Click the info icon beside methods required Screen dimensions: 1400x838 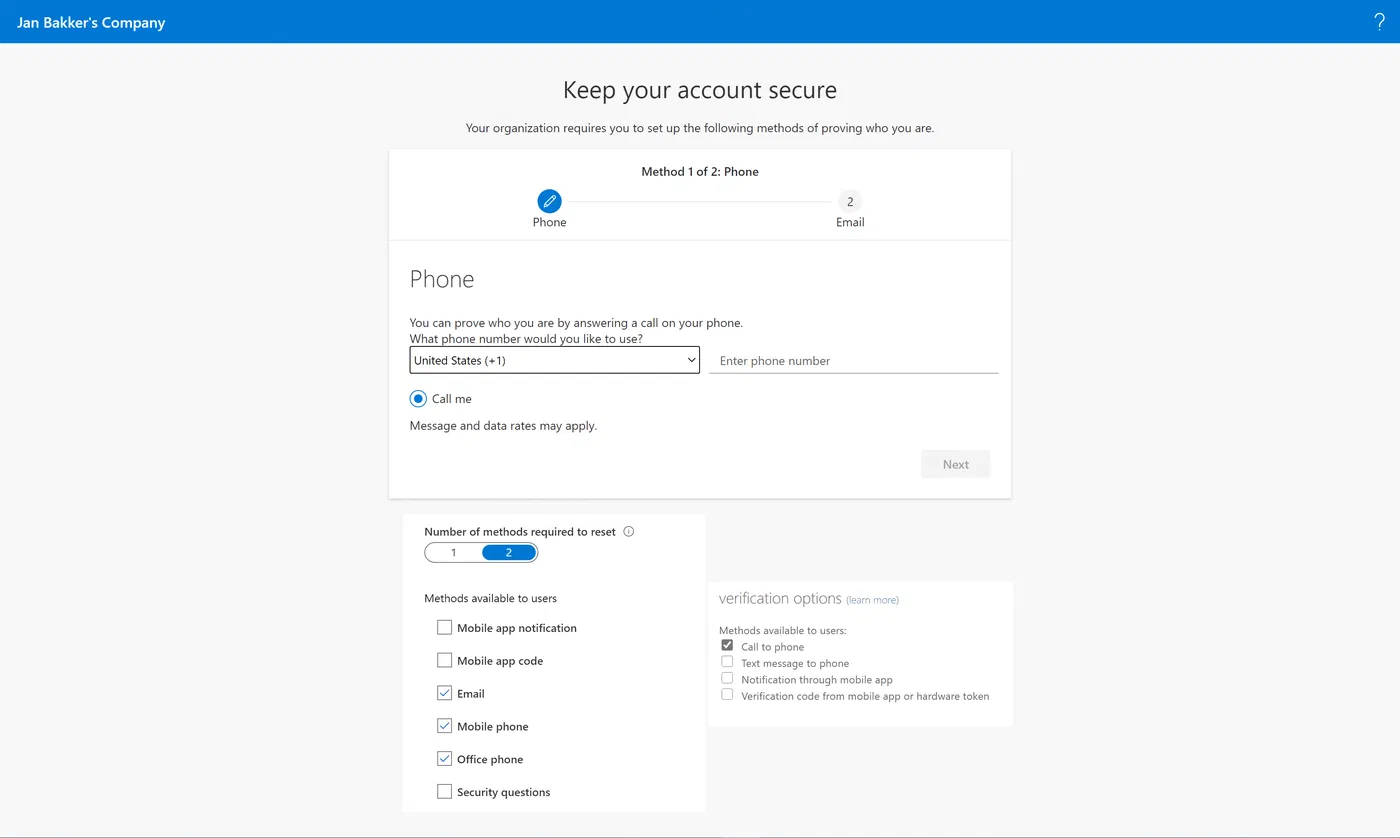(x=629, y=532)
